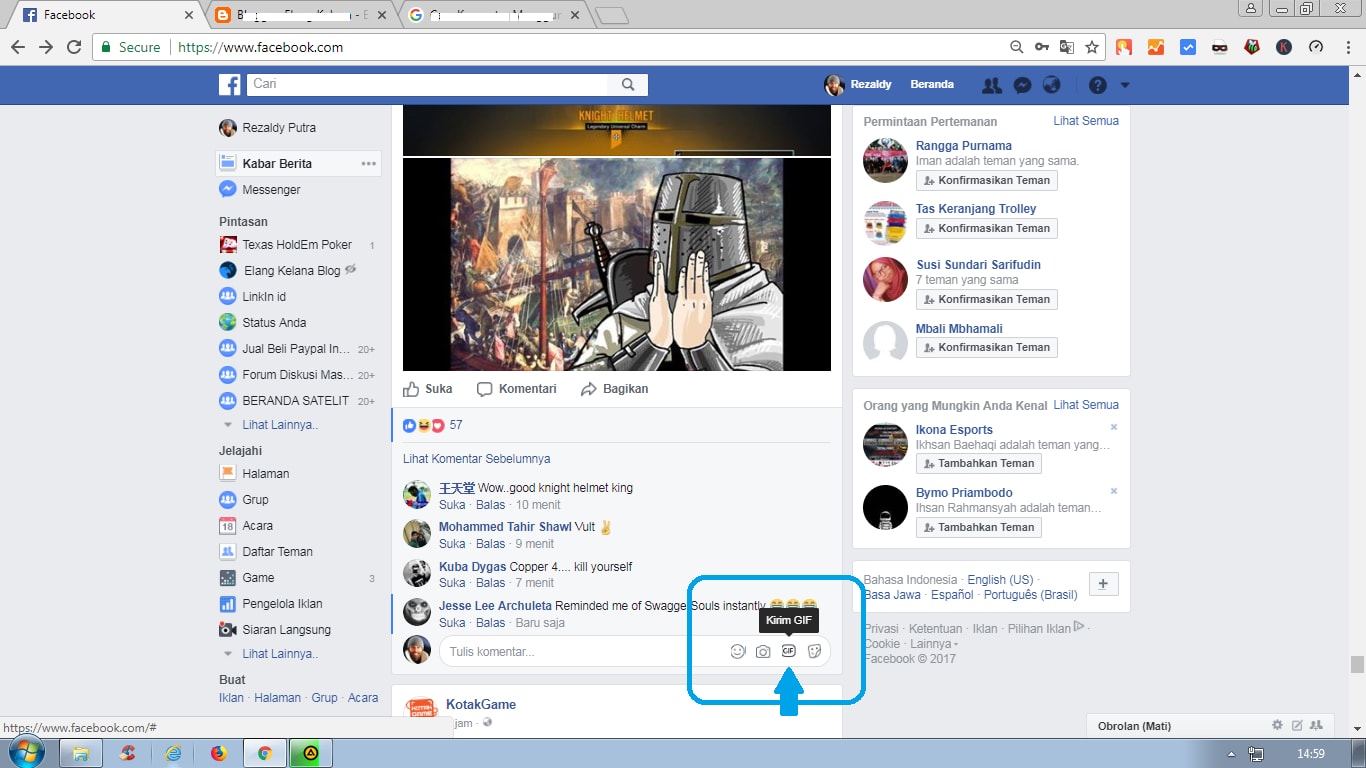Open the notifications globe icon
The height and width of the screenshot is (768, 1366).
1051,85
